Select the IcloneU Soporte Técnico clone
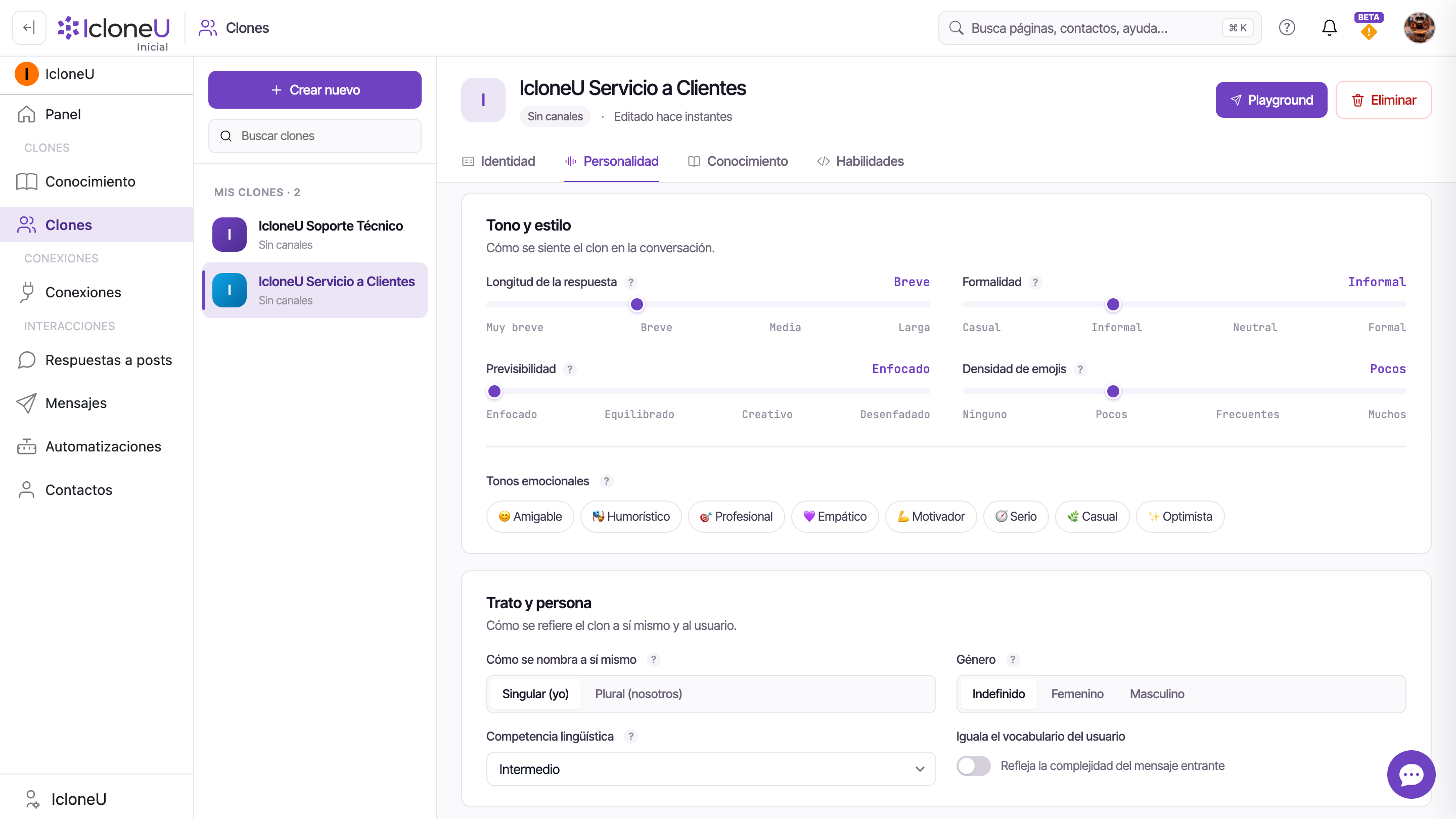This screenshot has width=1456, height=819. coord(315,235)
